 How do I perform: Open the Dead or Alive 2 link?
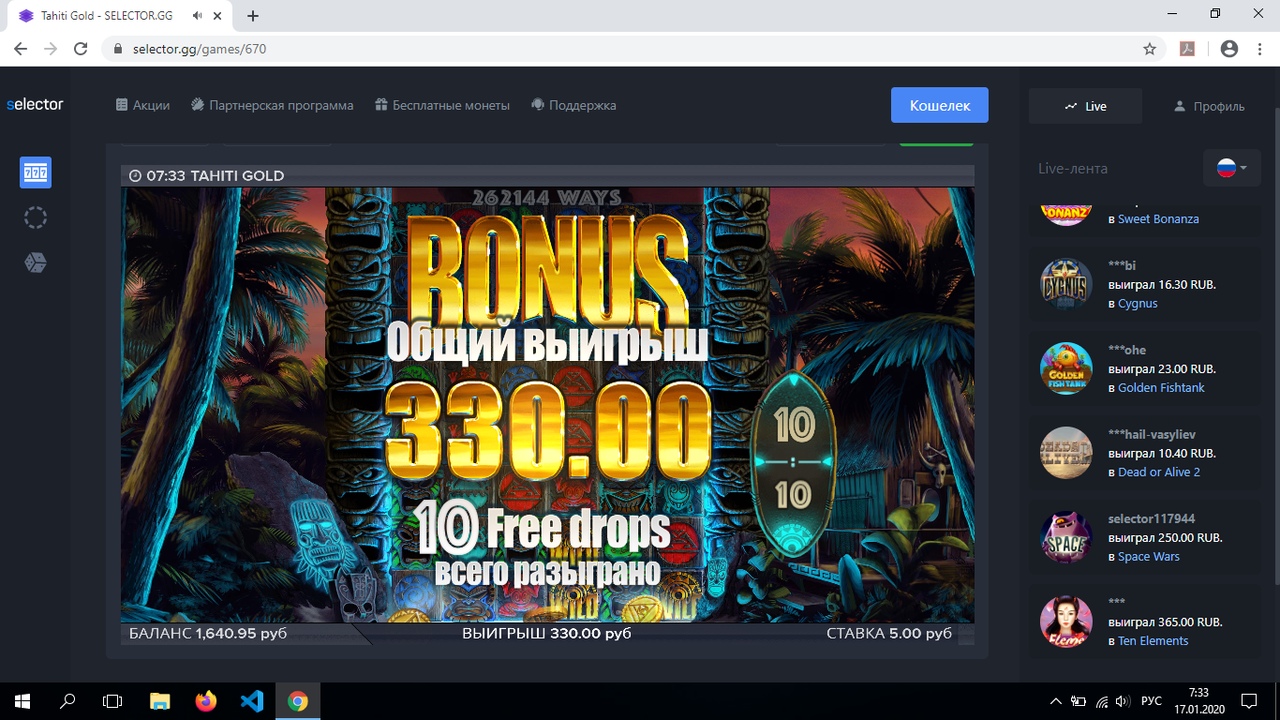[1159, 472]
